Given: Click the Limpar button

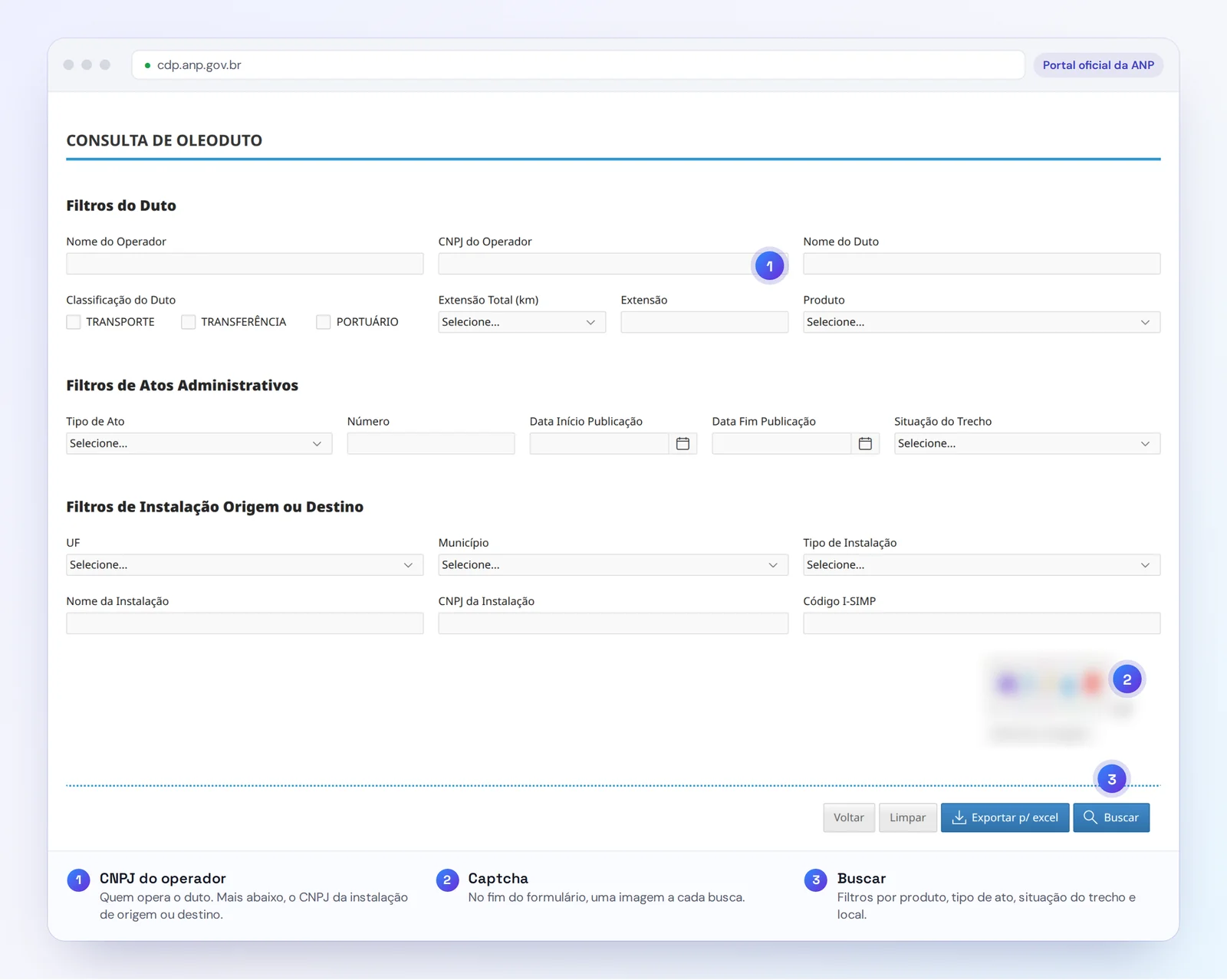Looking at the screenshot, I should (x=908, y=817).
